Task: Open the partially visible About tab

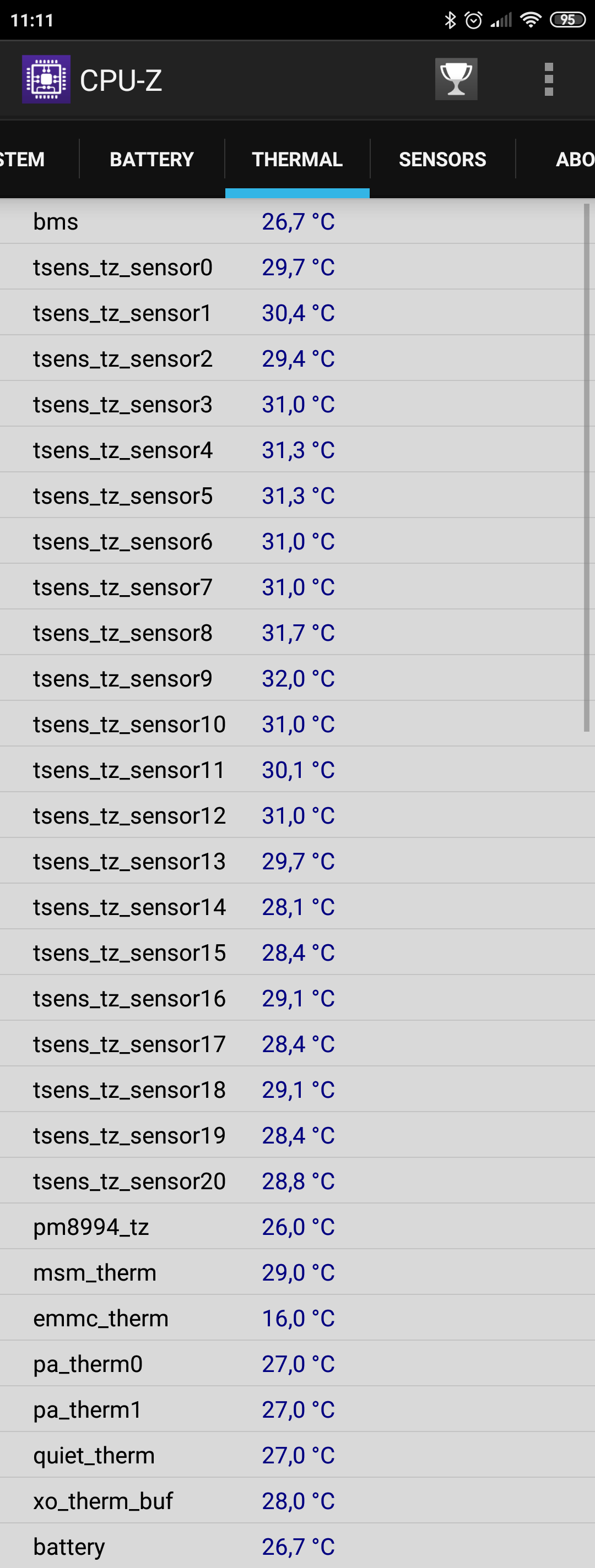Action: [x=574, y=160]
